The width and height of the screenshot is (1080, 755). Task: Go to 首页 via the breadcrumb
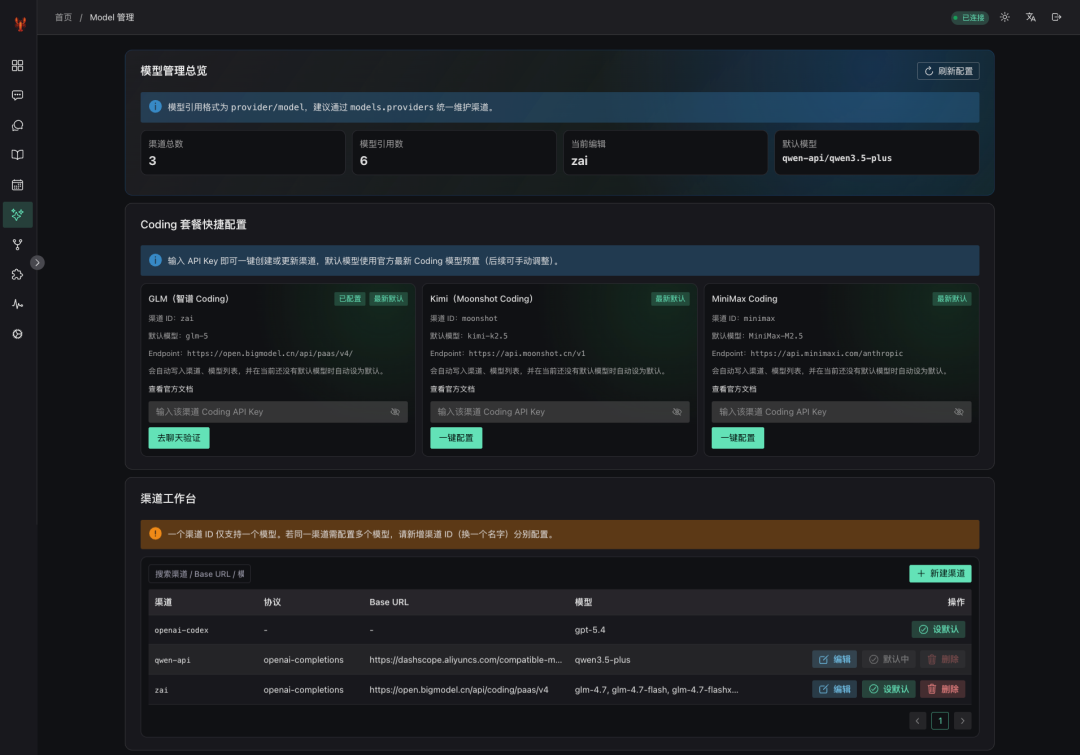tap(62, 17)
